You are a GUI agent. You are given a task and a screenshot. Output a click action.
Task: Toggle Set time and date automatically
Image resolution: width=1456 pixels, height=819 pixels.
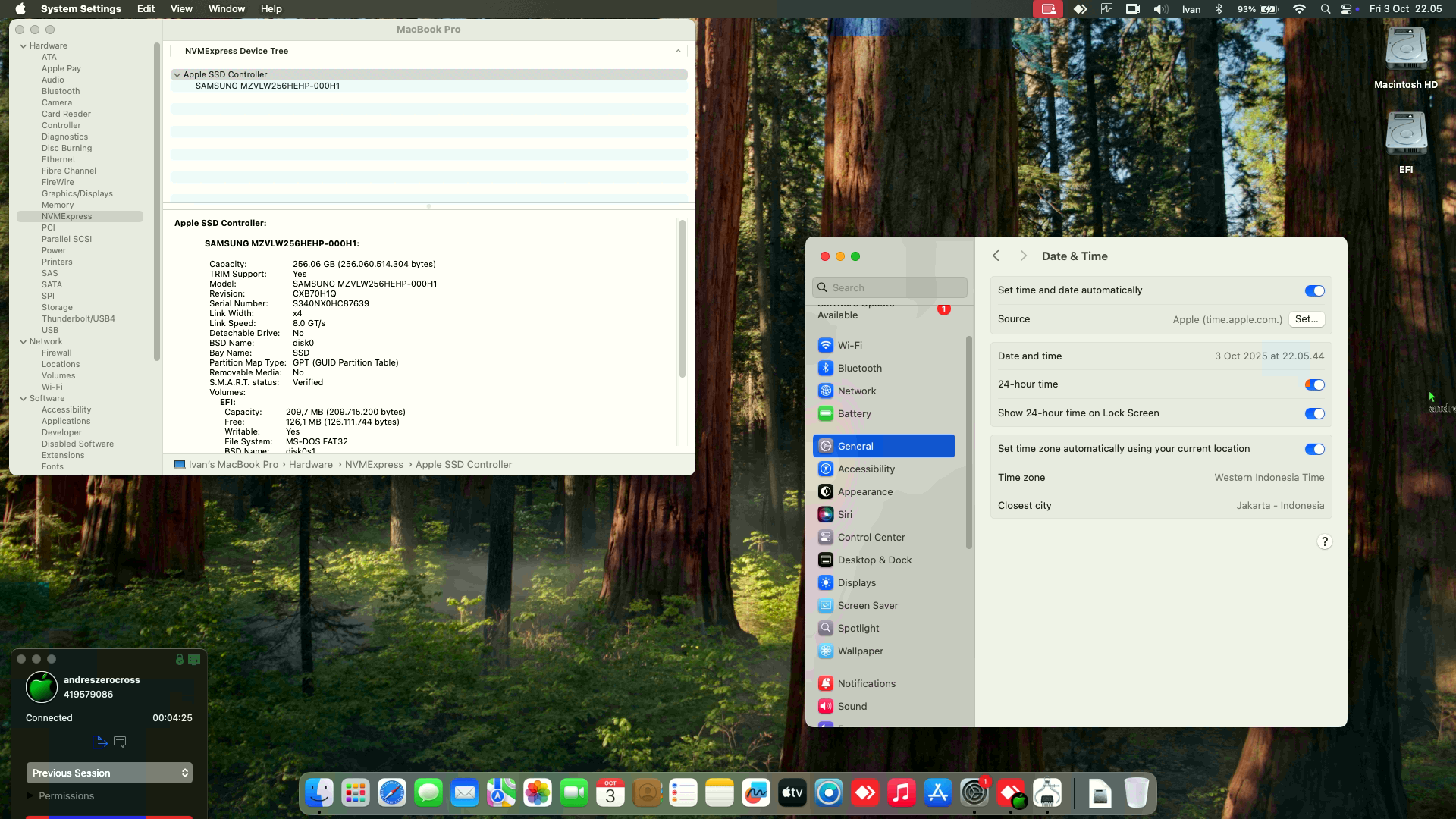(1314, 290)
